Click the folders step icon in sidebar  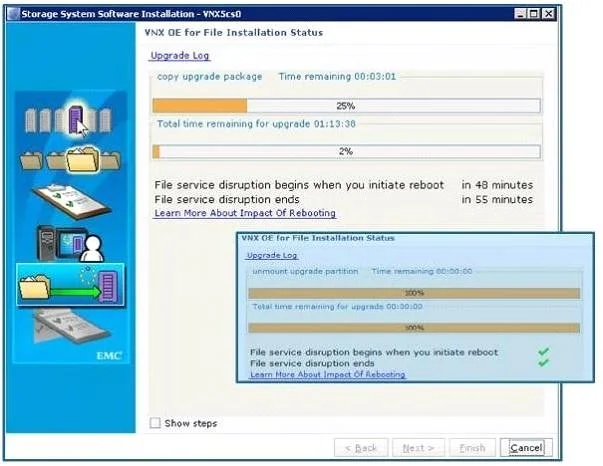pyautogui.click(x=70, y=160)
